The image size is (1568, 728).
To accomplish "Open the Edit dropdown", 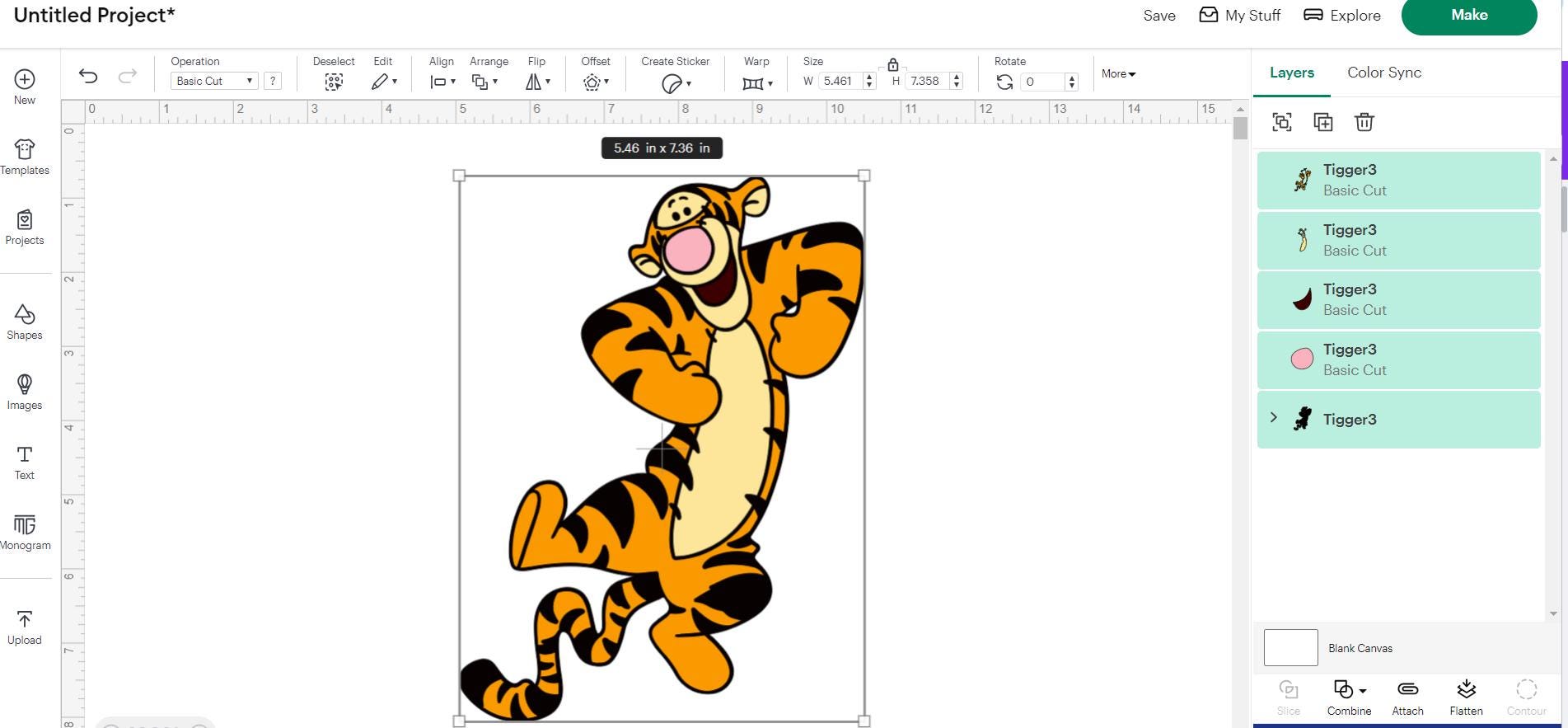I will point(384,82).
